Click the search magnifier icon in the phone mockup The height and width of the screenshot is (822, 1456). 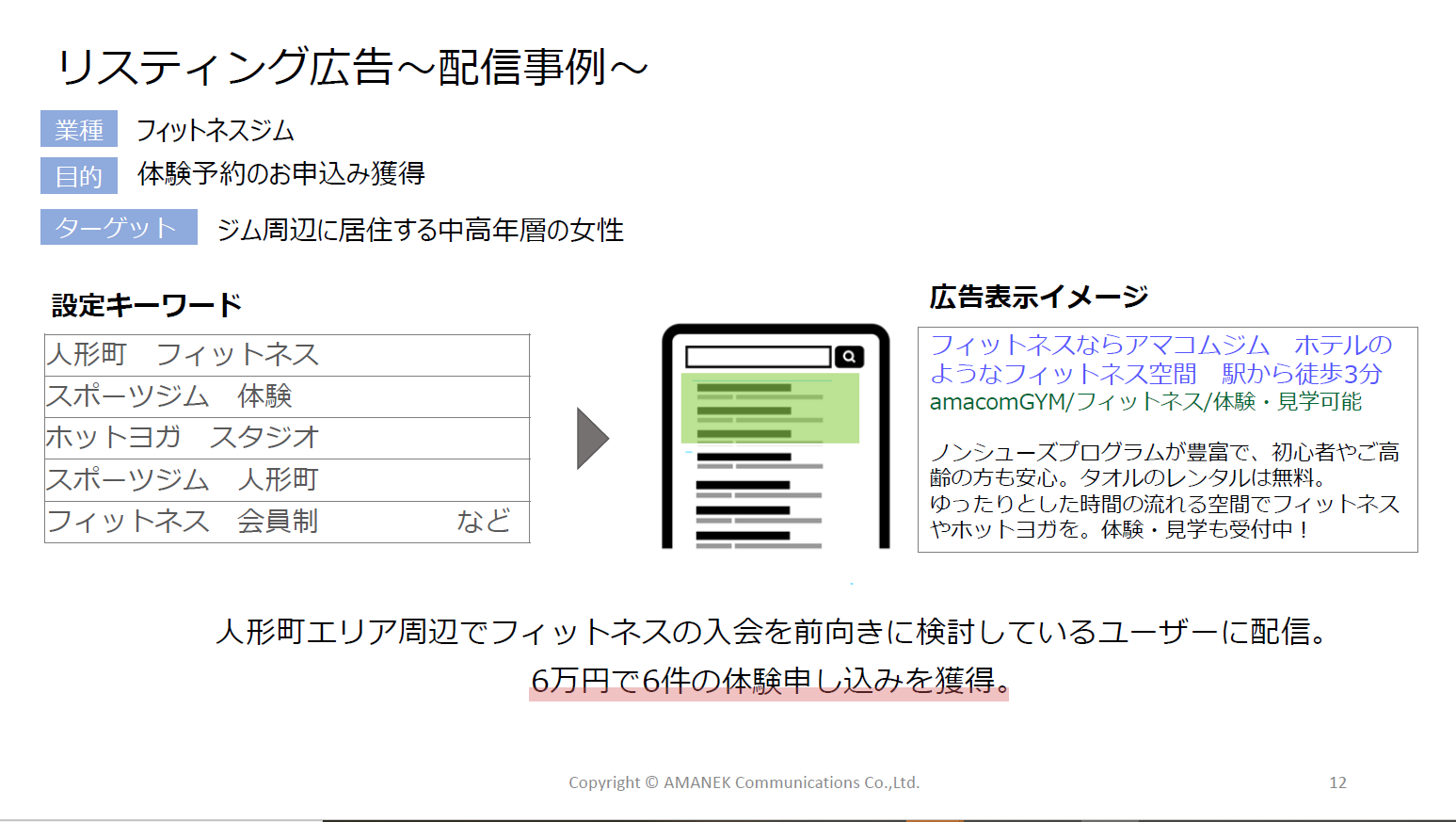[849, 357]
